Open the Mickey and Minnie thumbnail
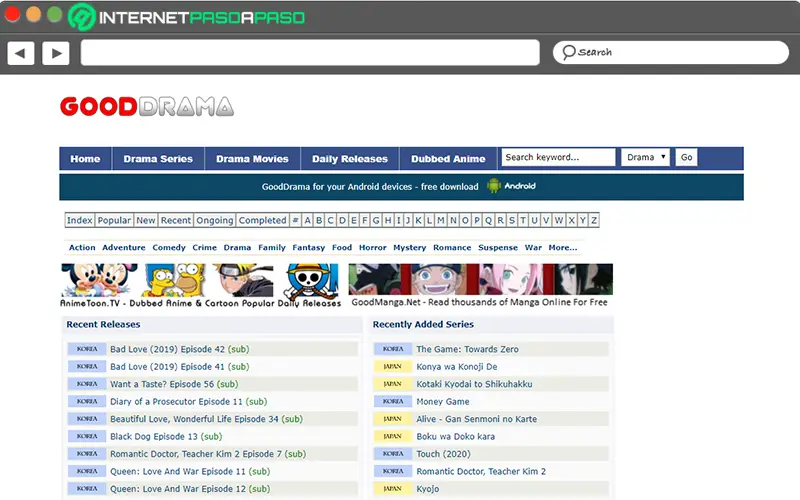Screen dimensions: 800x500 point(99,280)
